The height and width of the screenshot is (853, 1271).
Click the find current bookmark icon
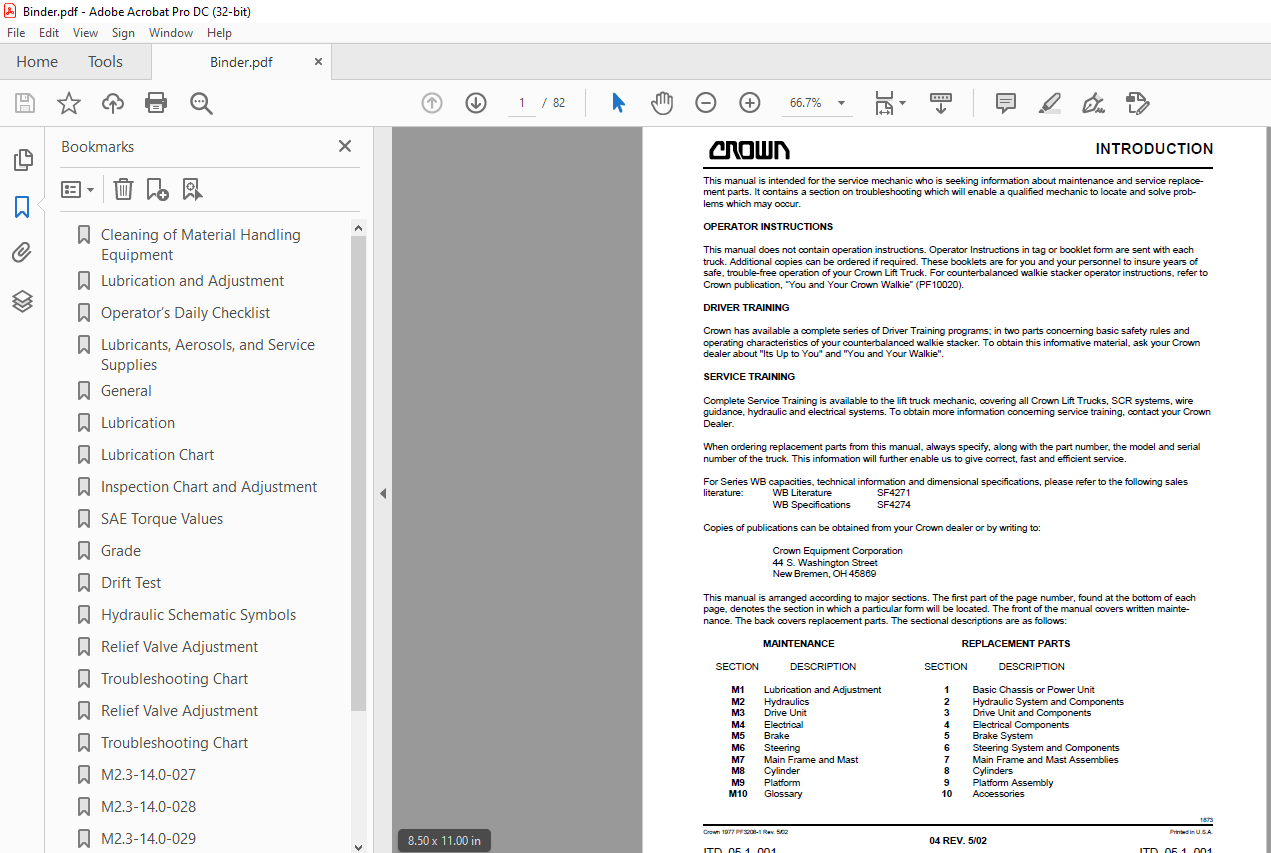[192, 189]
